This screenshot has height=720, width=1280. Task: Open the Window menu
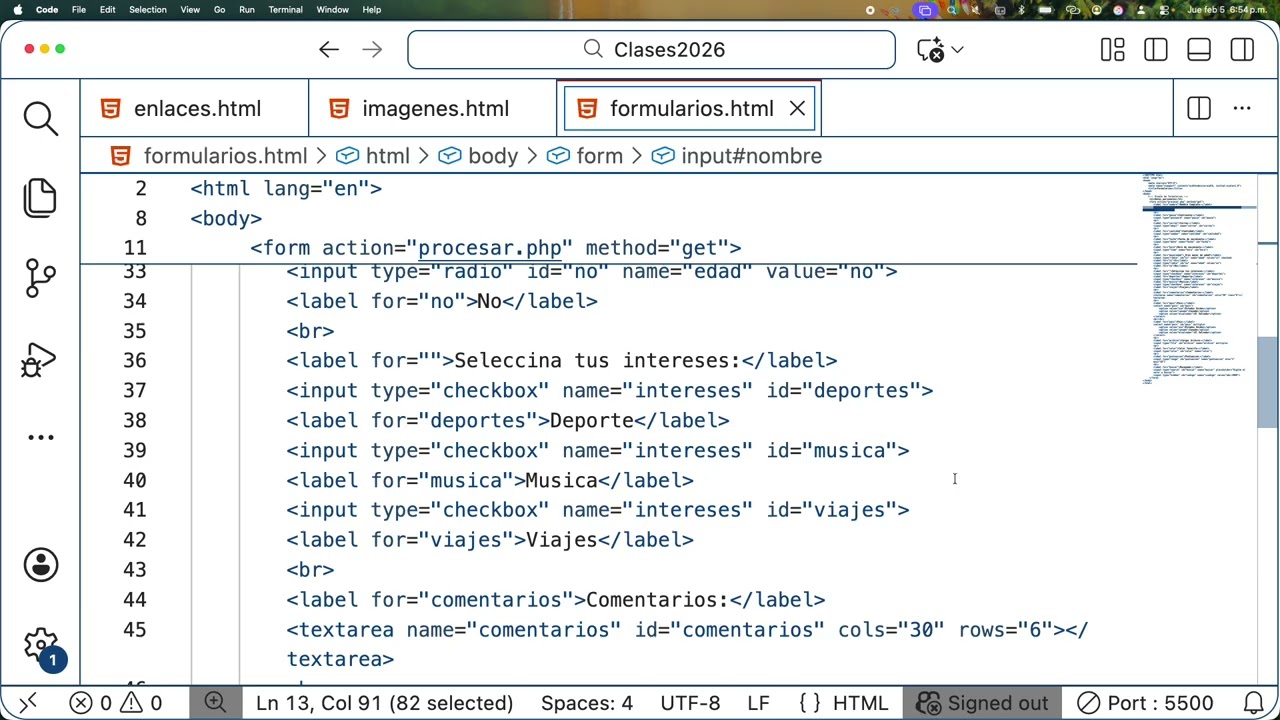(333, 10)
